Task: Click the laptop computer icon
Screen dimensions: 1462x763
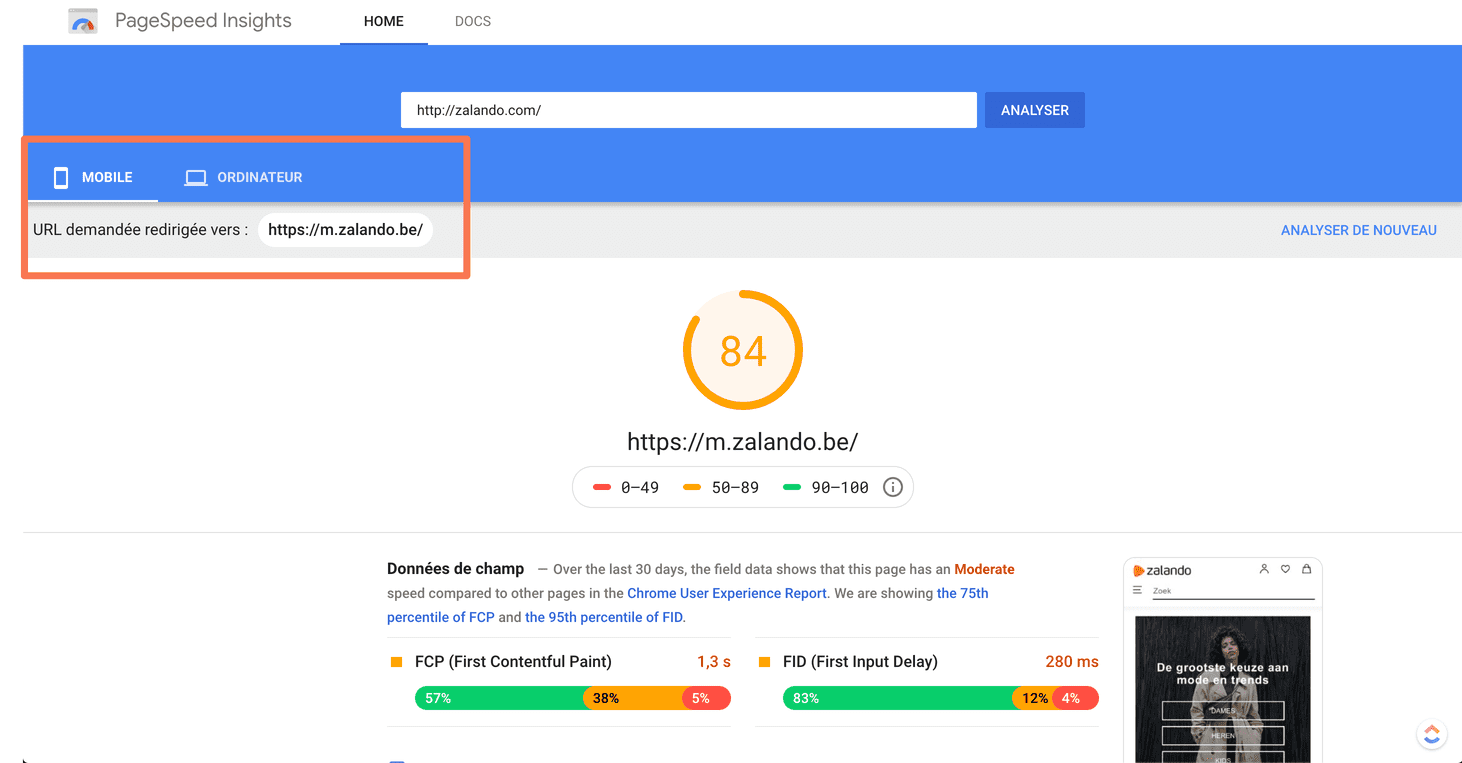Action: [196, 178]
